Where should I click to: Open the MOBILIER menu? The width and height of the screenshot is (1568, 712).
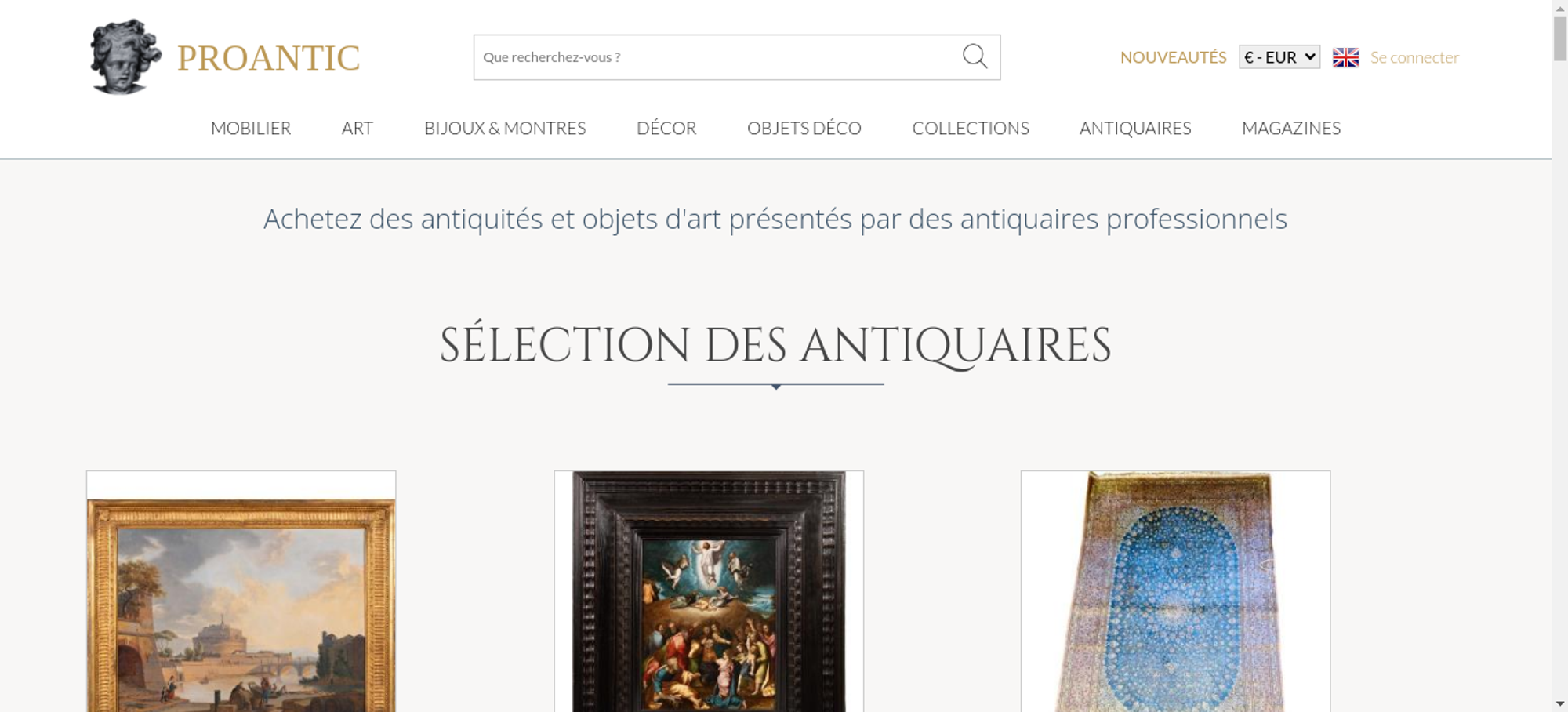(251, 128)
